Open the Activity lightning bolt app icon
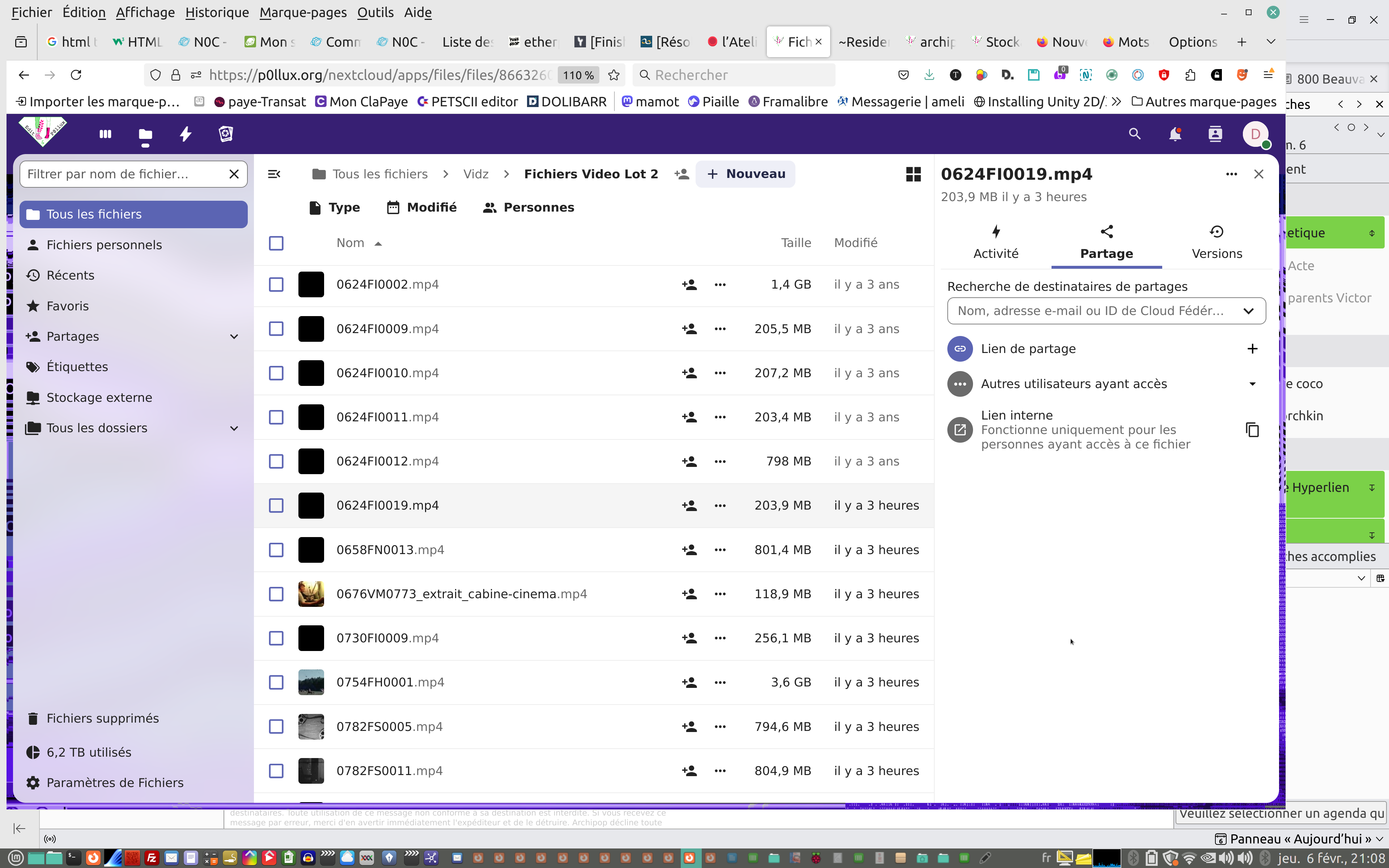The image size is (1389, 868). point(186,134)
